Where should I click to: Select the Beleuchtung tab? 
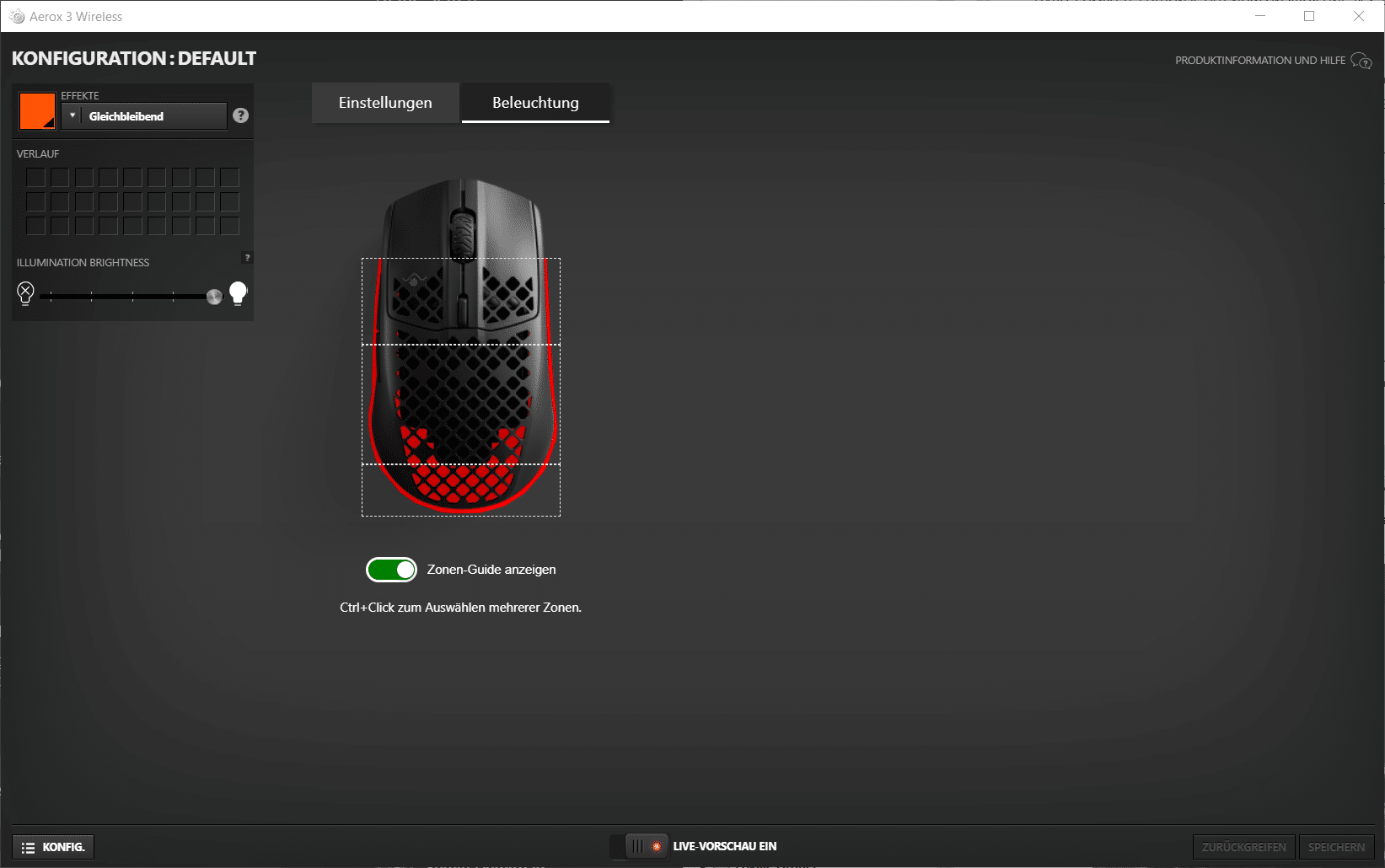(x=535, y=103)
